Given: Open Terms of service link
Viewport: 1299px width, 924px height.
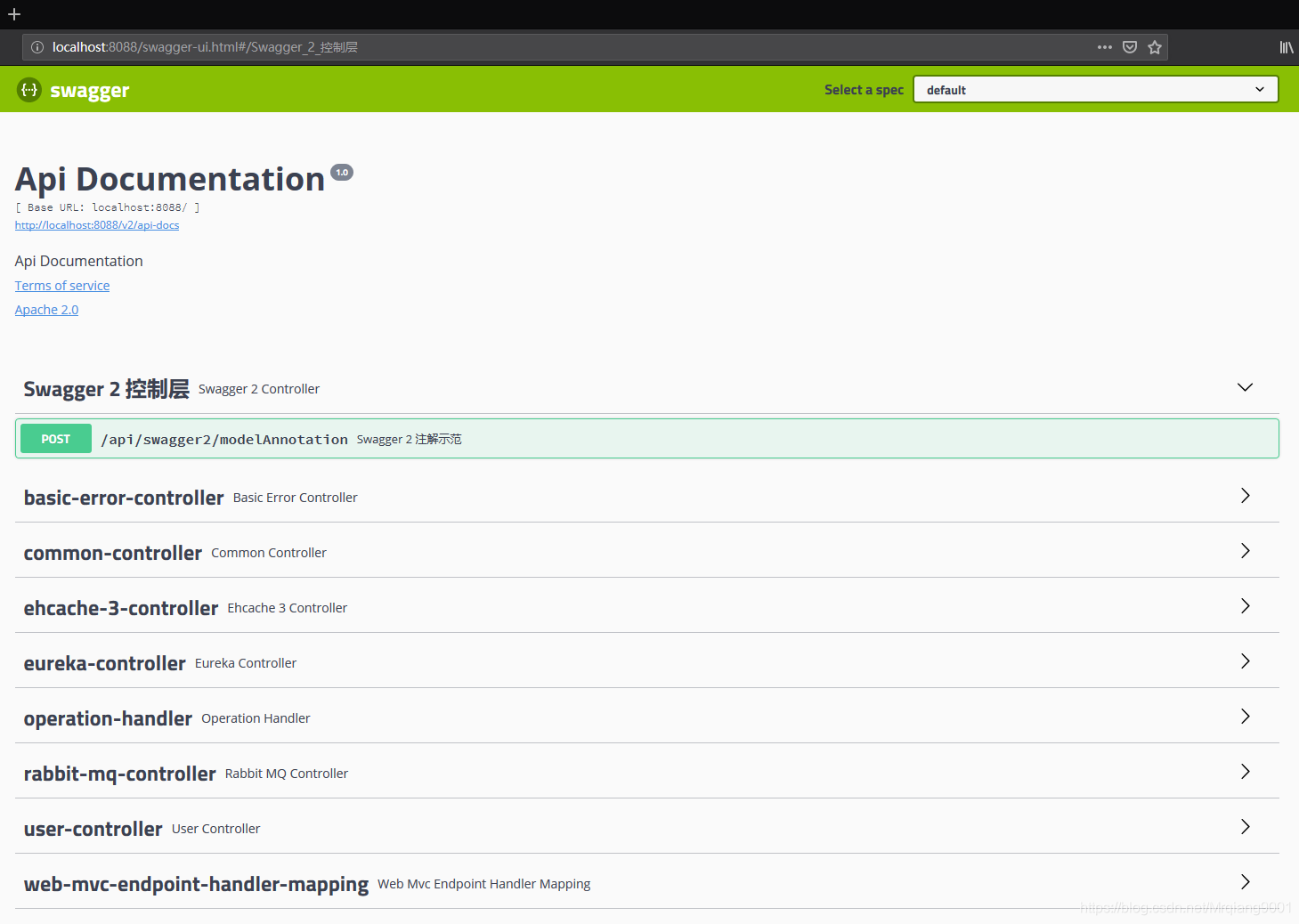Looking at the screenshot, I should tap(62, 286).
